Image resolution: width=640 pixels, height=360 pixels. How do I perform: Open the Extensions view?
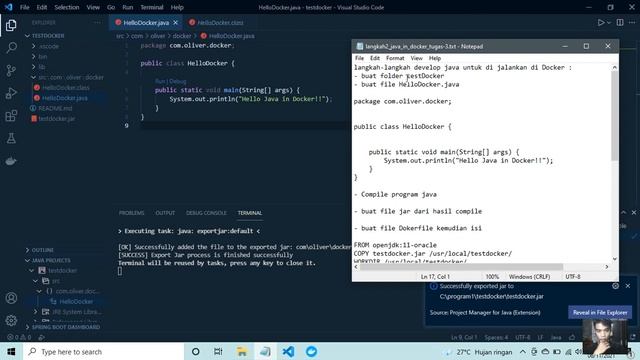11,116
